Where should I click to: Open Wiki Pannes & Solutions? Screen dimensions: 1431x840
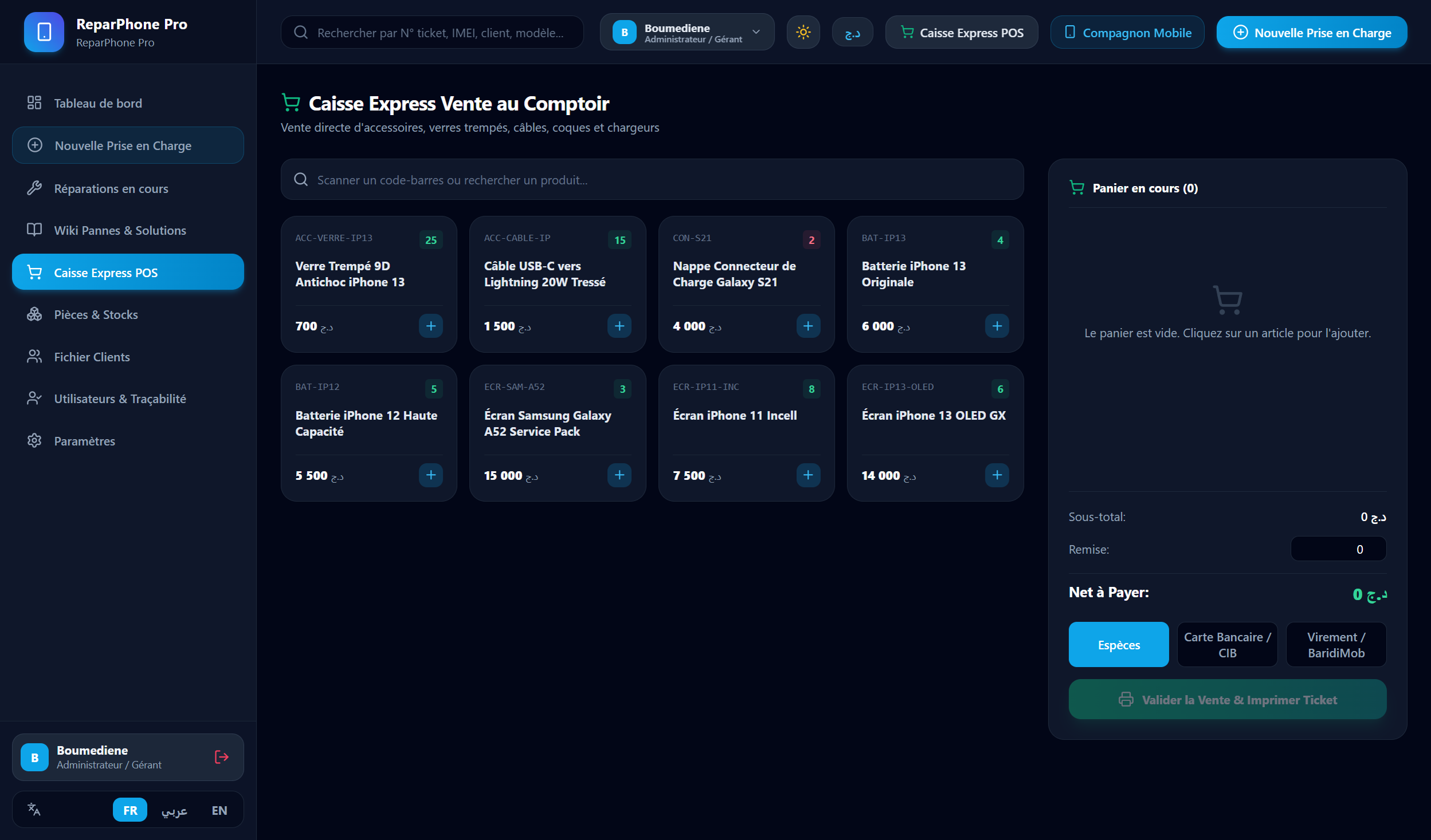click(x=128, y=230)
